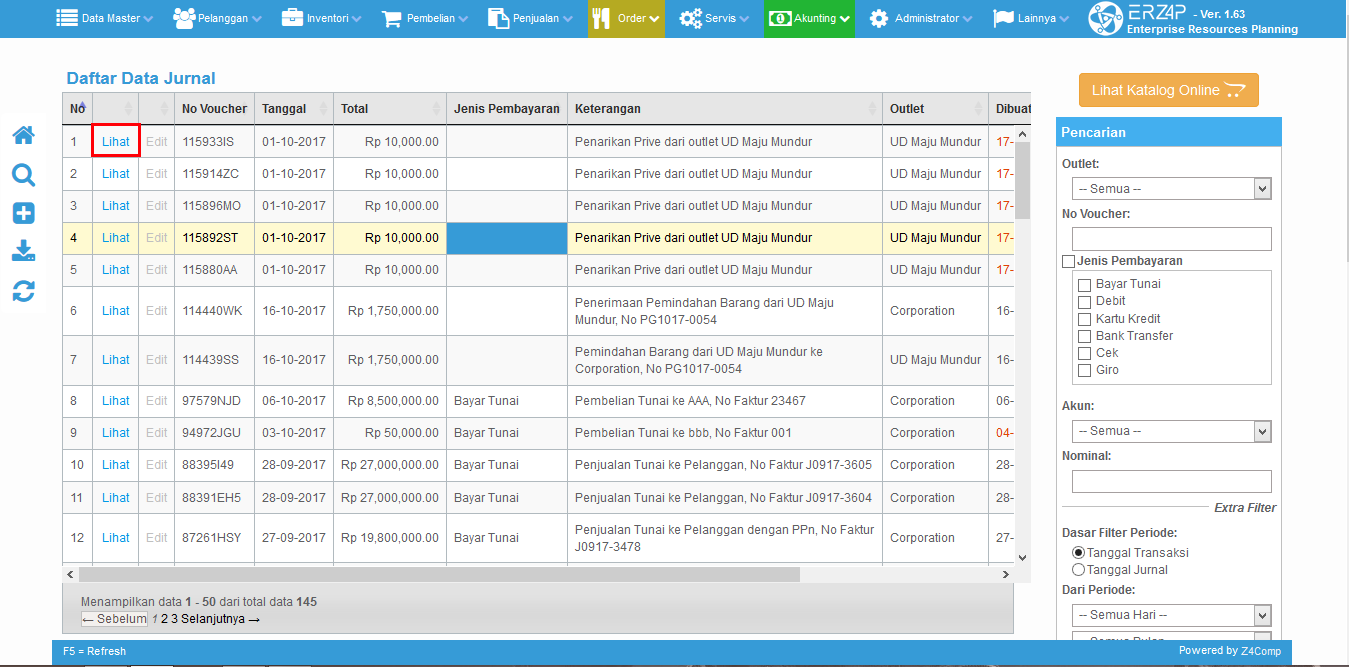Open the Inventori menu

324,18
